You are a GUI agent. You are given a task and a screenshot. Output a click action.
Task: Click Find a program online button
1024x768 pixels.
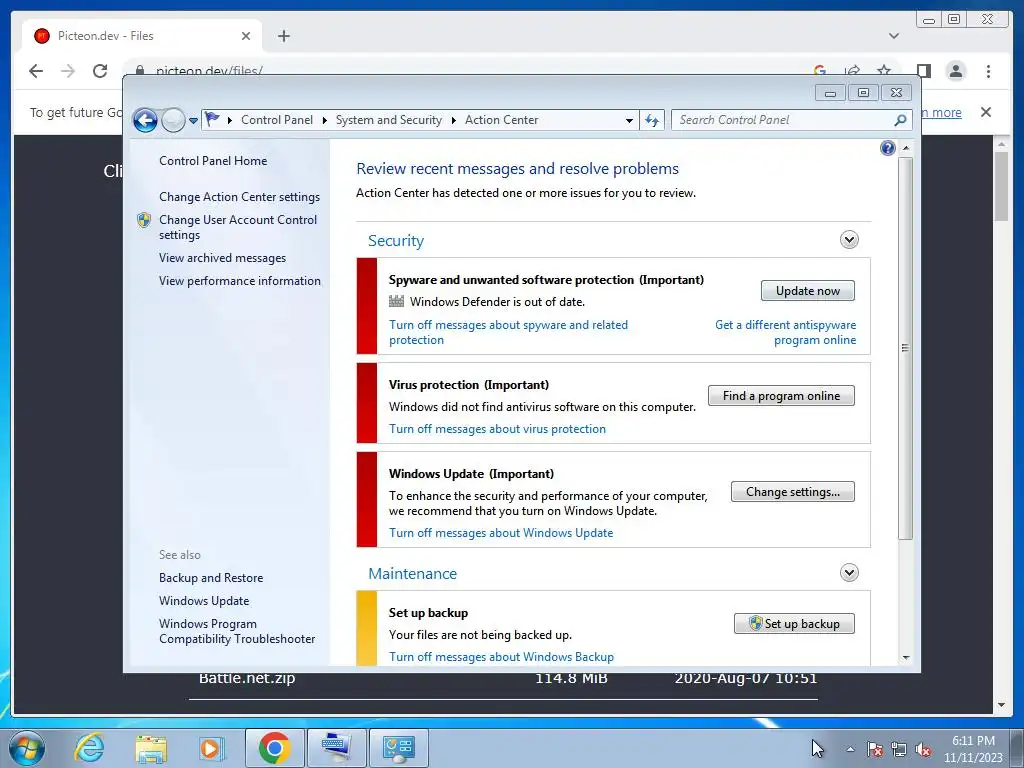[781, 396]
